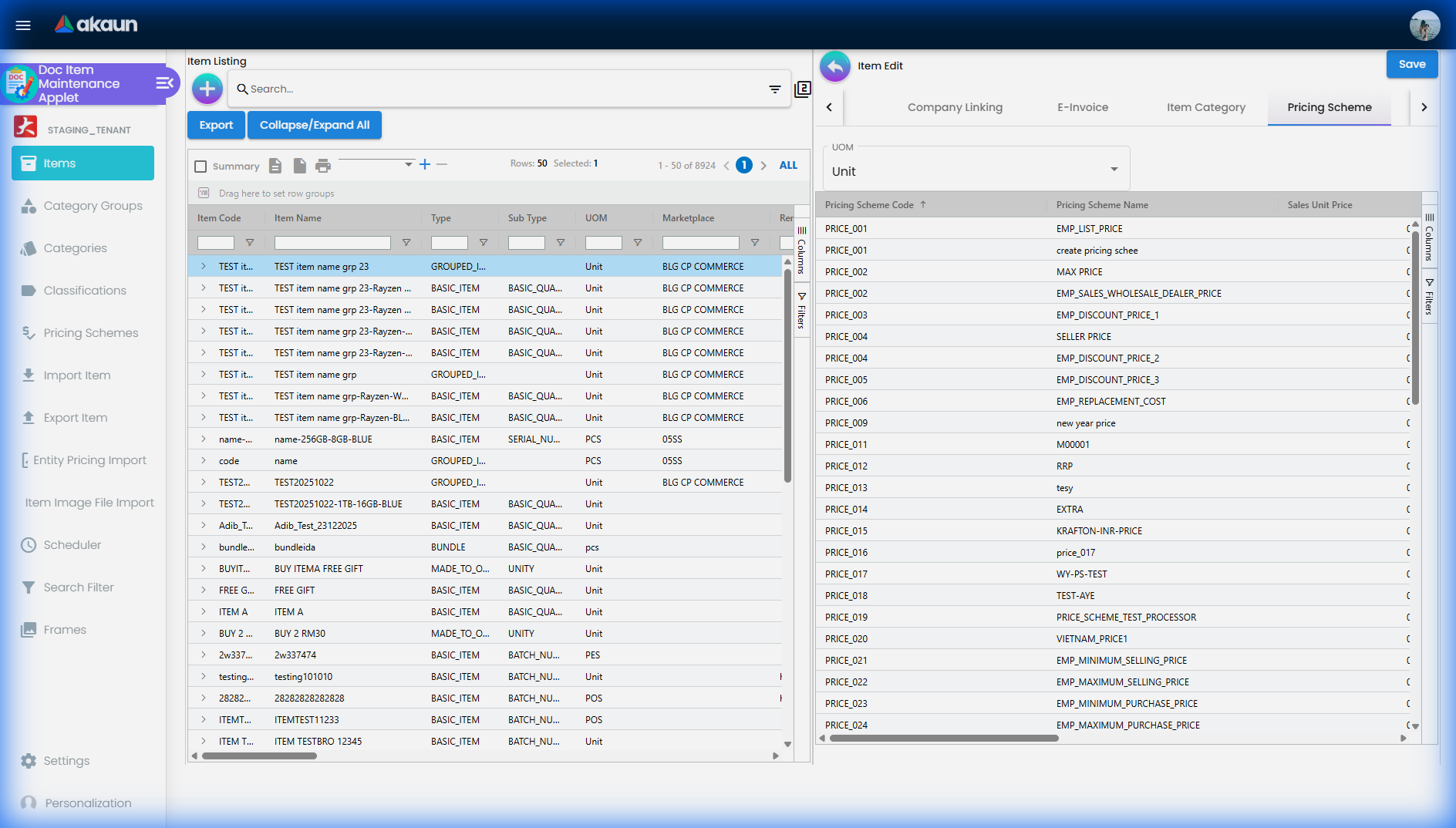Open the UOM Unit dropdown
Screen dimensions: 1456x828
tap(975, 171)
